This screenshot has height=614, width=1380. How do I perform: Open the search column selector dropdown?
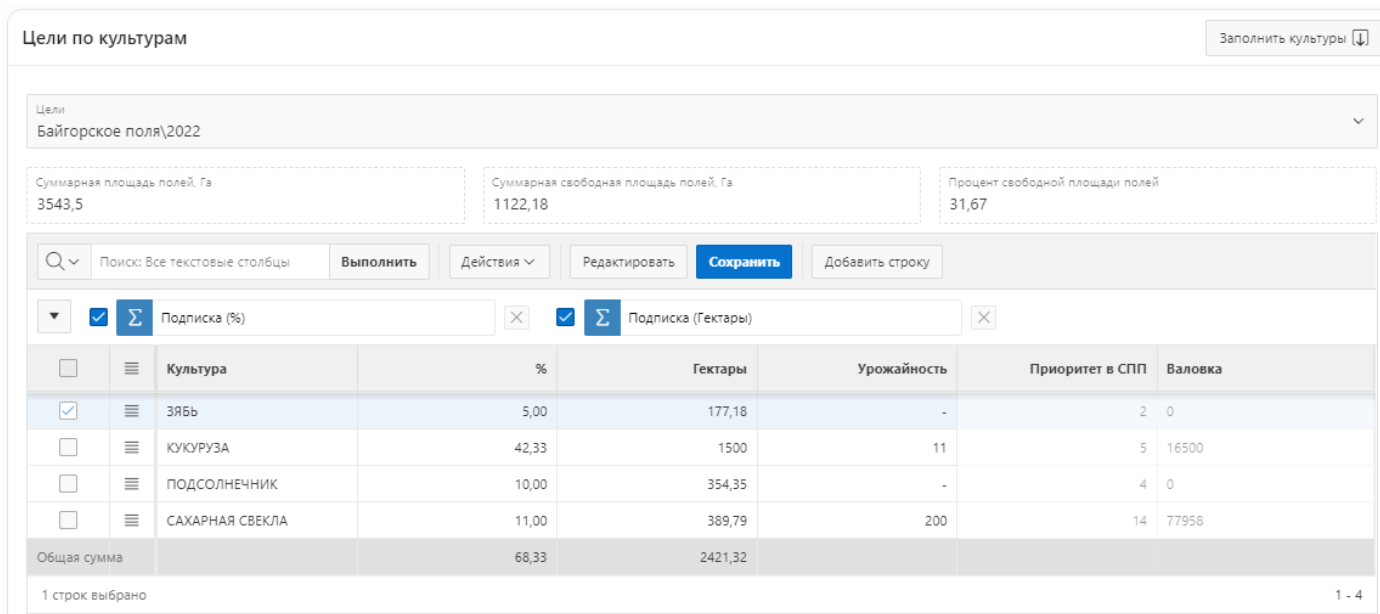63,262
